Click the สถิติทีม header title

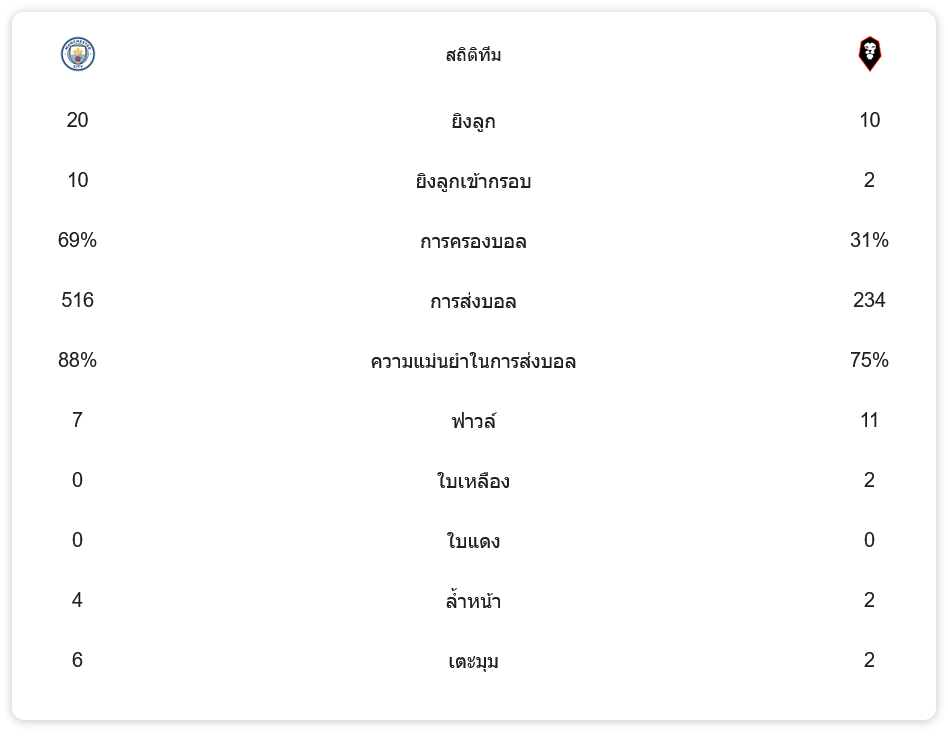(x=473, y=55)
